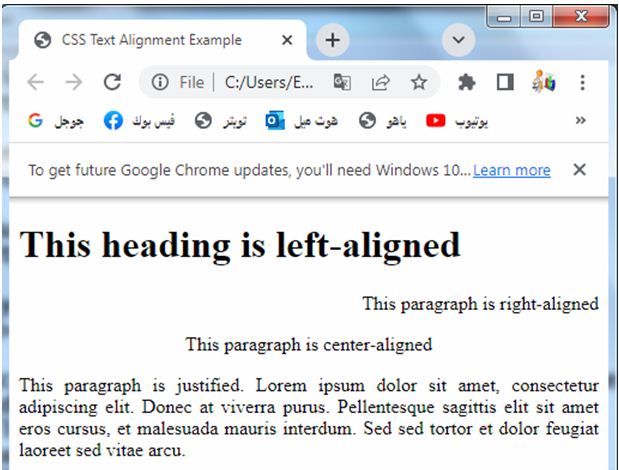Close the Chrome window

[x=581, y=17]
